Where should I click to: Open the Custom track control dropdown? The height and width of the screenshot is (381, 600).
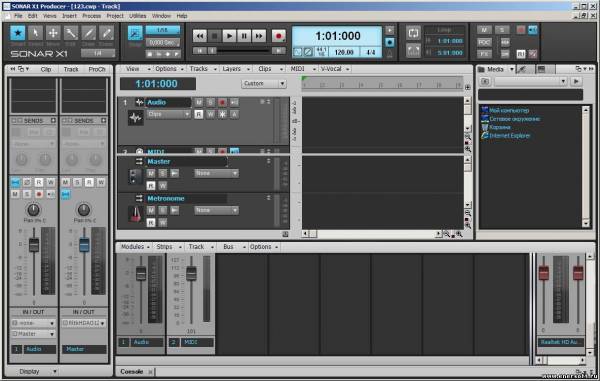tap(264, 83)
